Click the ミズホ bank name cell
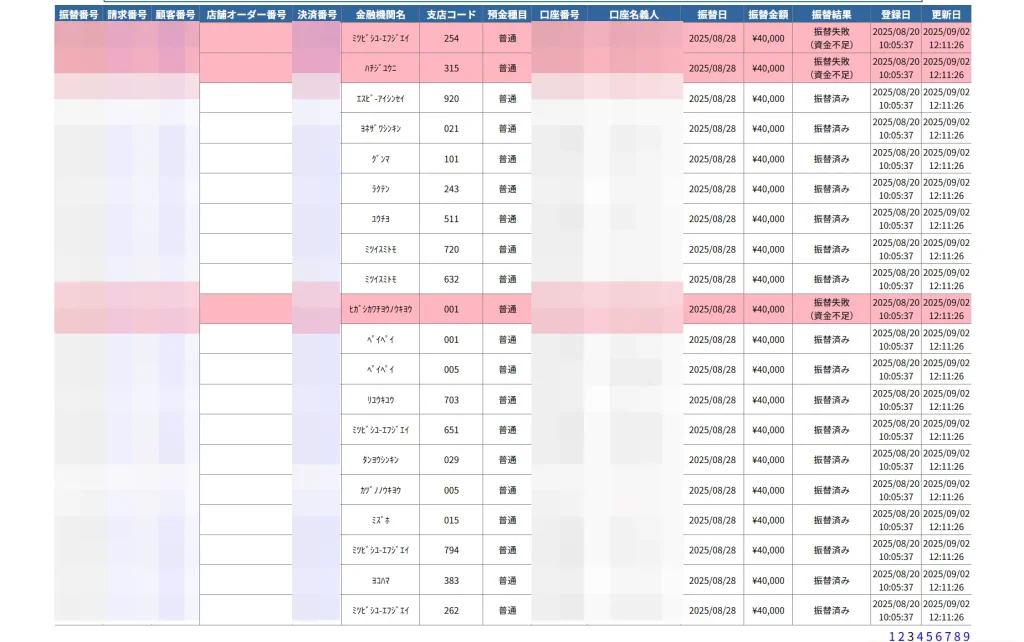1024x642 pixels. 380,520
